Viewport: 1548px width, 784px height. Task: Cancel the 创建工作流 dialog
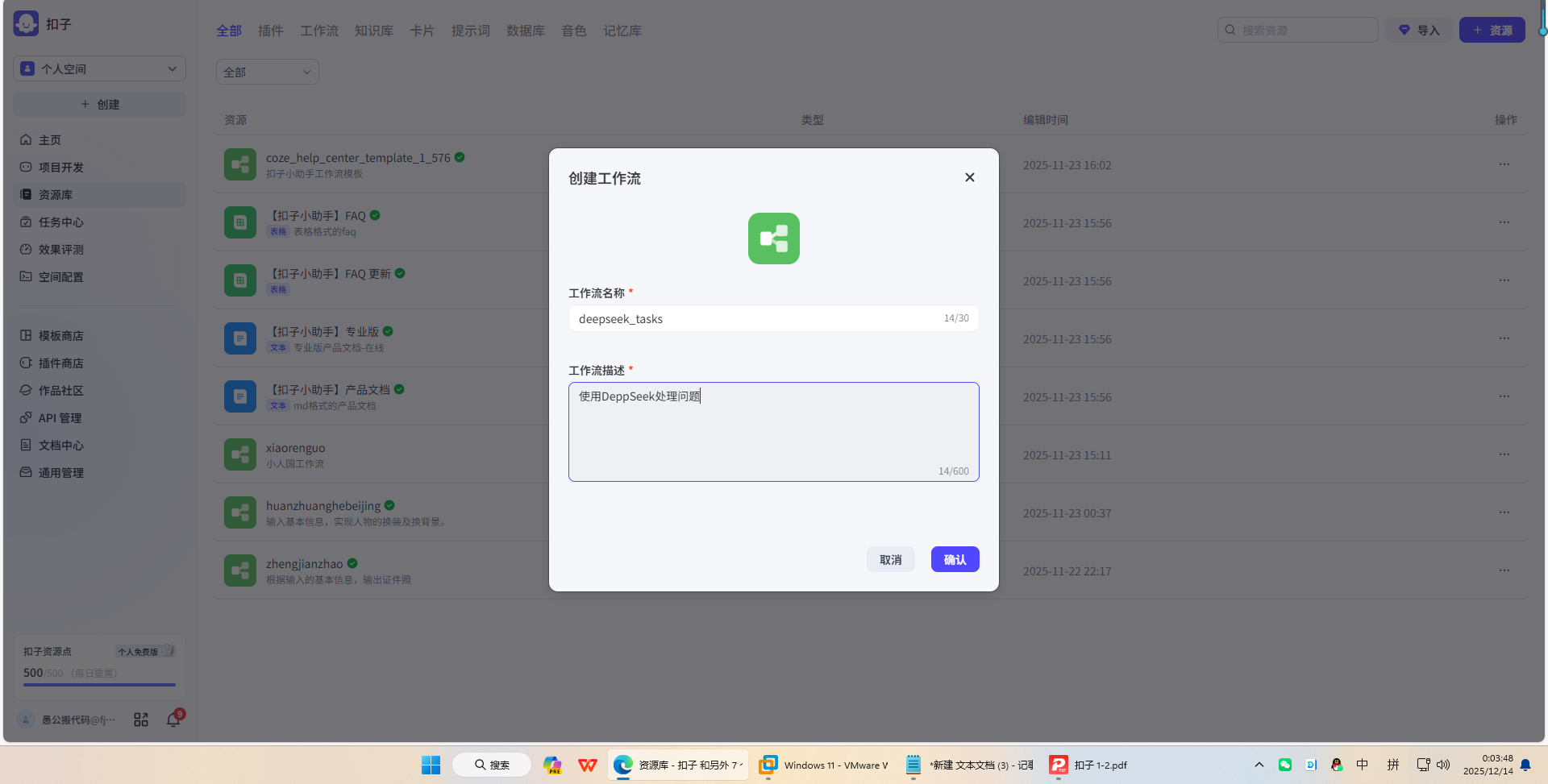[x=890, y=558]
